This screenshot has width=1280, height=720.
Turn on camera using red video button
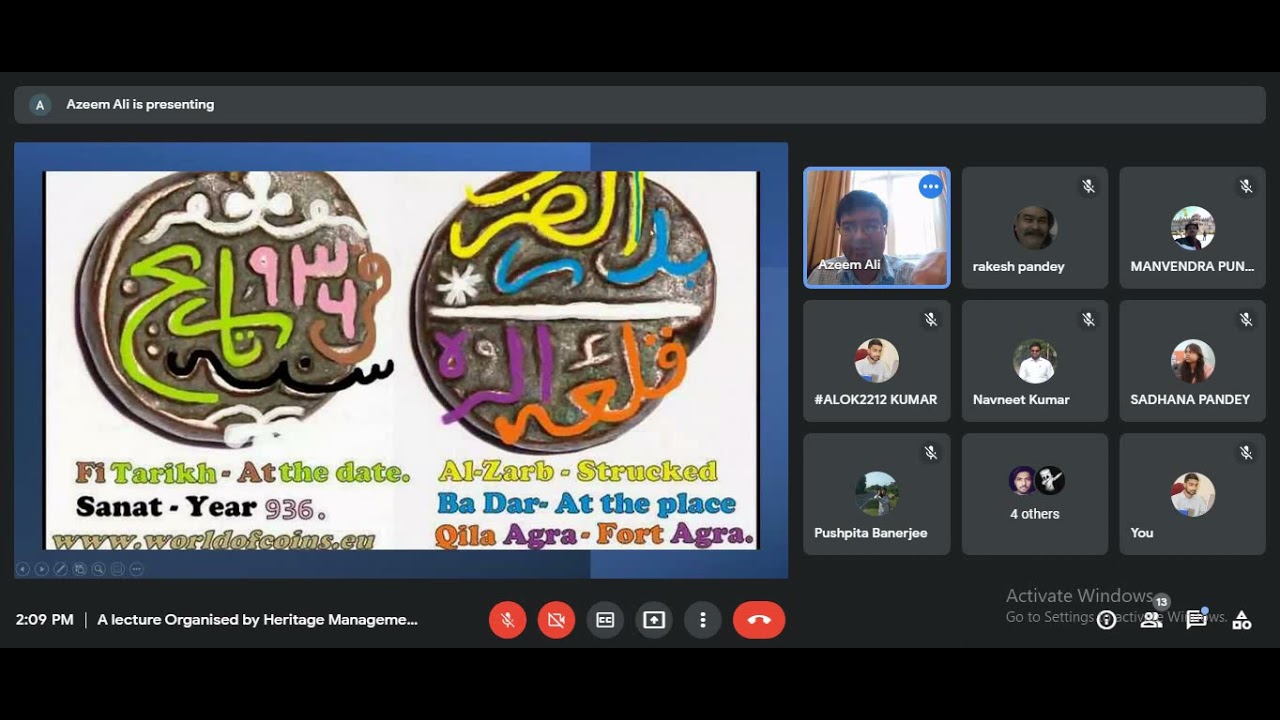(557, 620)
